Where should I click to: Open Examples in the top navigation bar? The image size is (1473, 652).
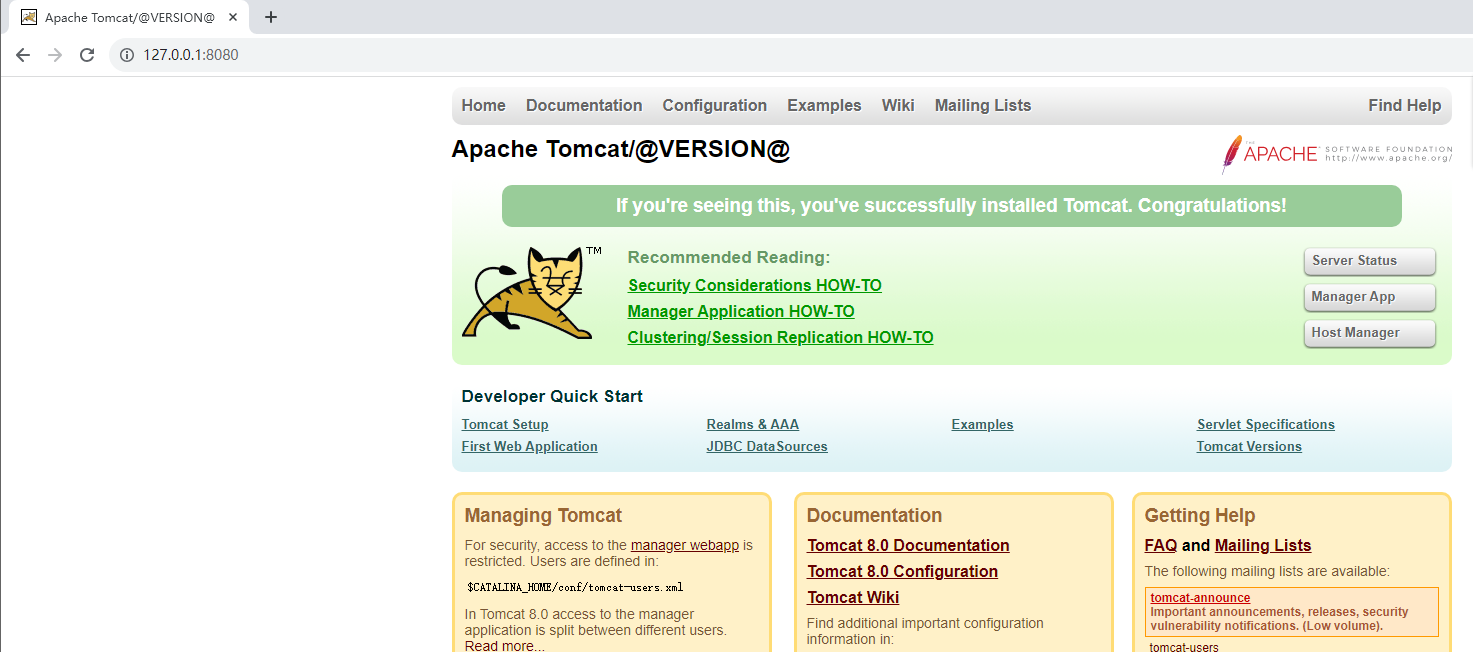(x=824, y=105)
